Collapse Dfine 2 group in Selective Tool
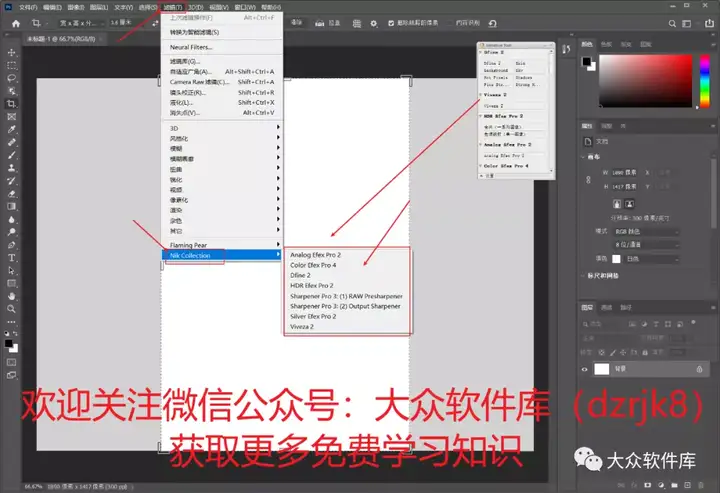This screenshot has width=720, height=493. 481,53
